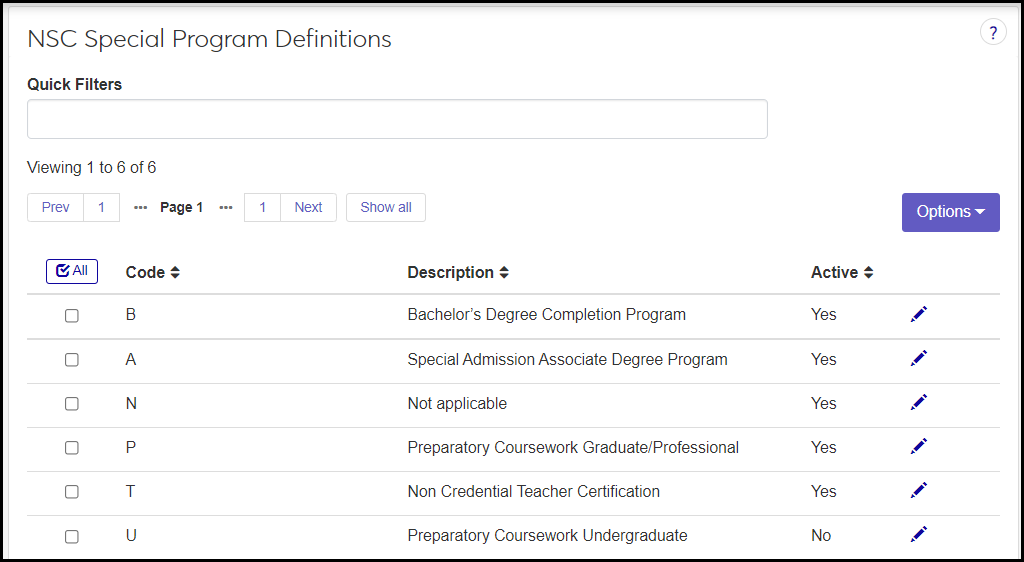Viewport: 1024px width, 562px height.
Task: Click pencil icon for Not applicable row
Action: [x=919, y=402]
